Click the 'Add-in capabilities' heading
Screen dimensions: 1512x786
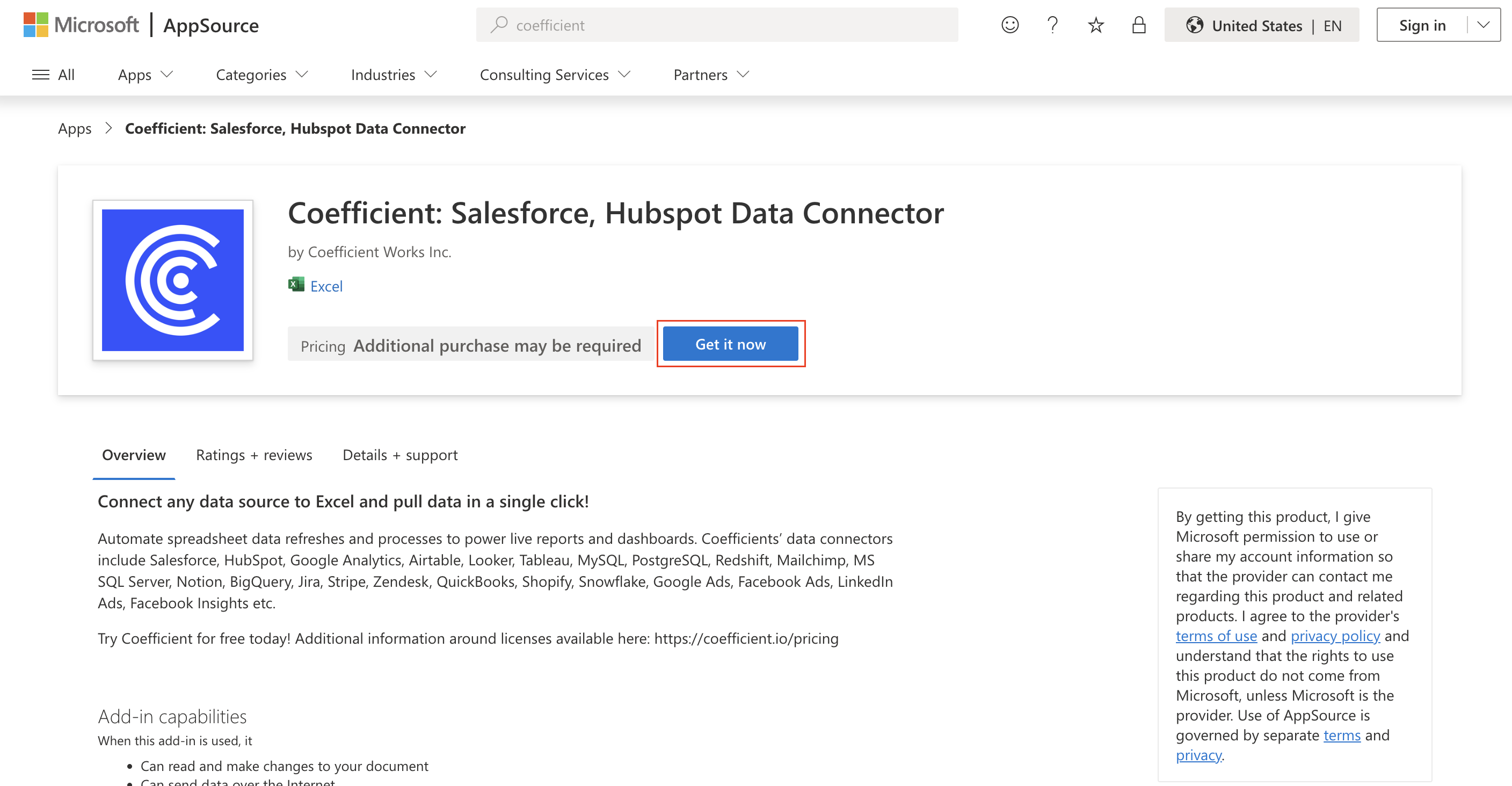pyautogui.click(x=172, y=716)
